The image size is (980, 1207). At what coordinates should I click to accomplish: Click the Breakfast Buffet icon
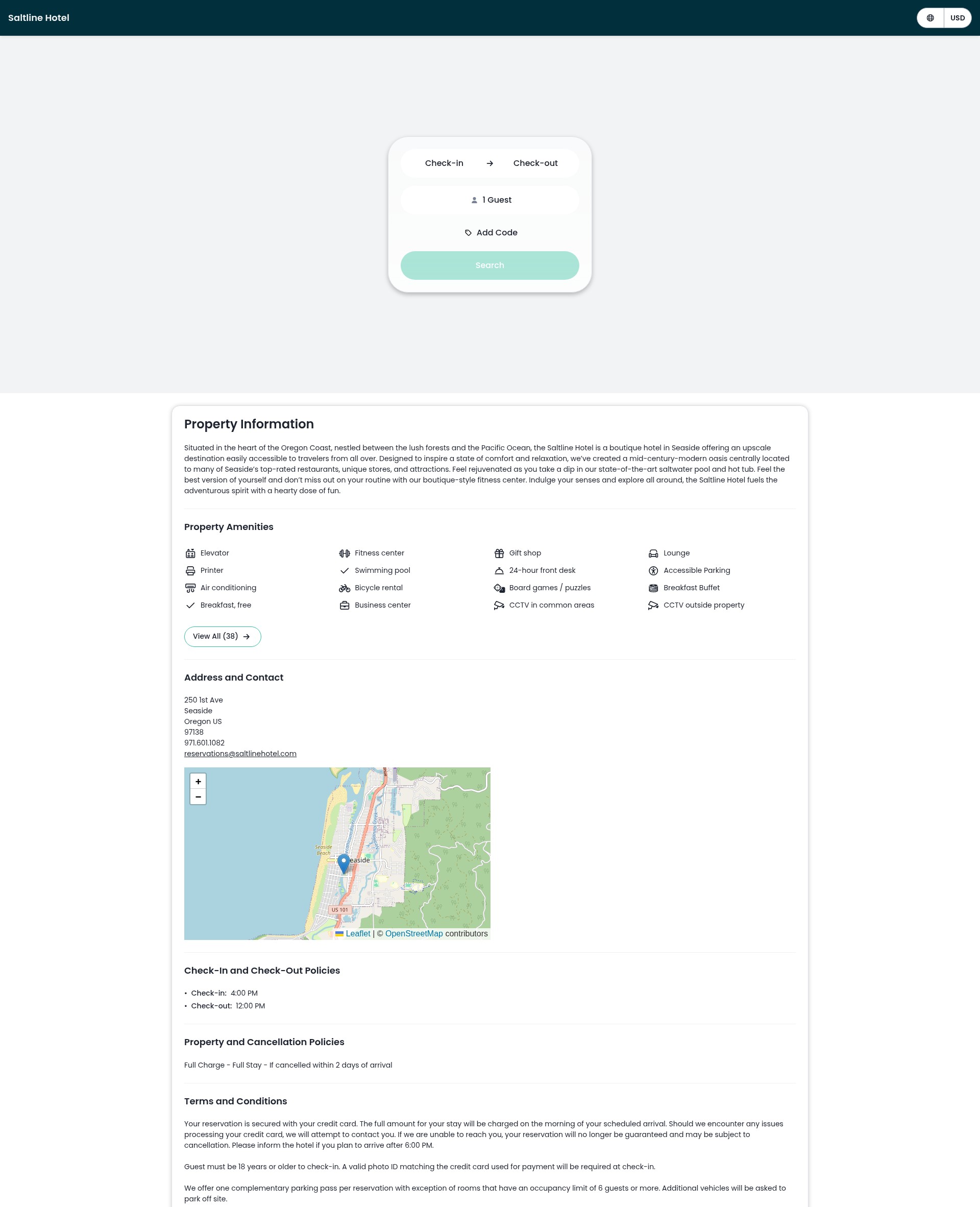coord(653,588)
